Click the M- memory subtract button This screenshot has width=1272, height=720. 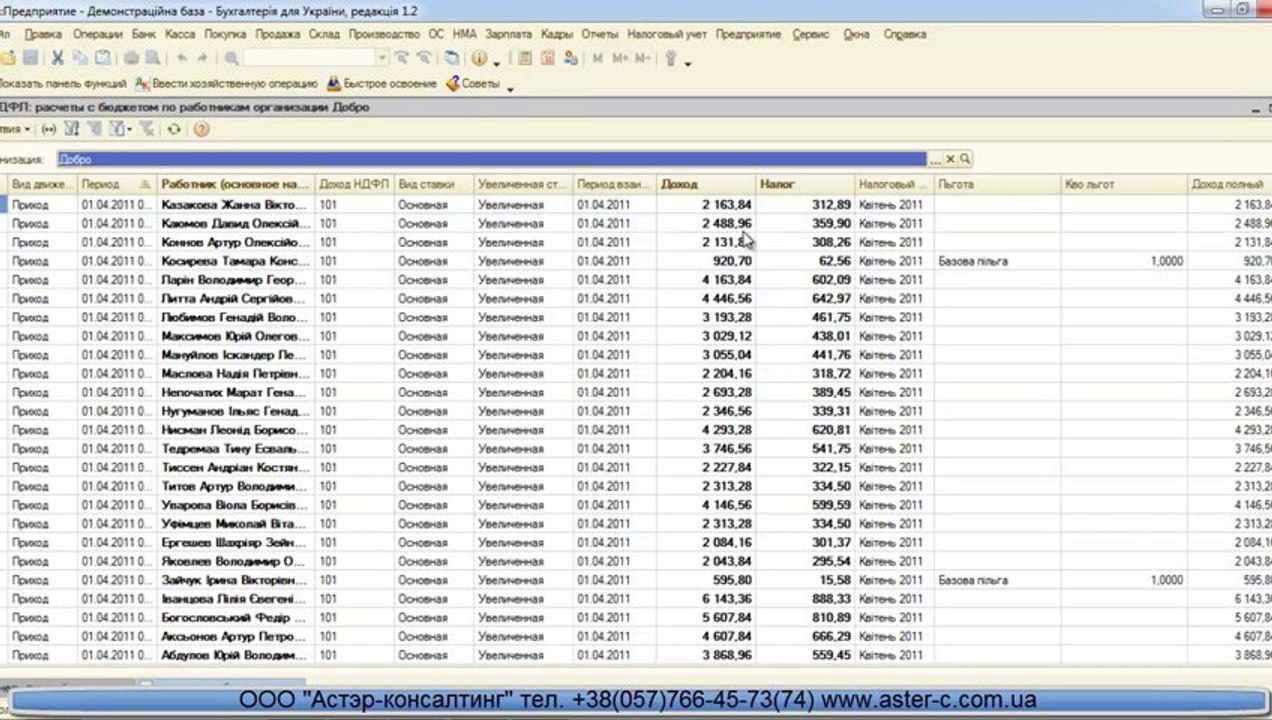pos(642,58)
